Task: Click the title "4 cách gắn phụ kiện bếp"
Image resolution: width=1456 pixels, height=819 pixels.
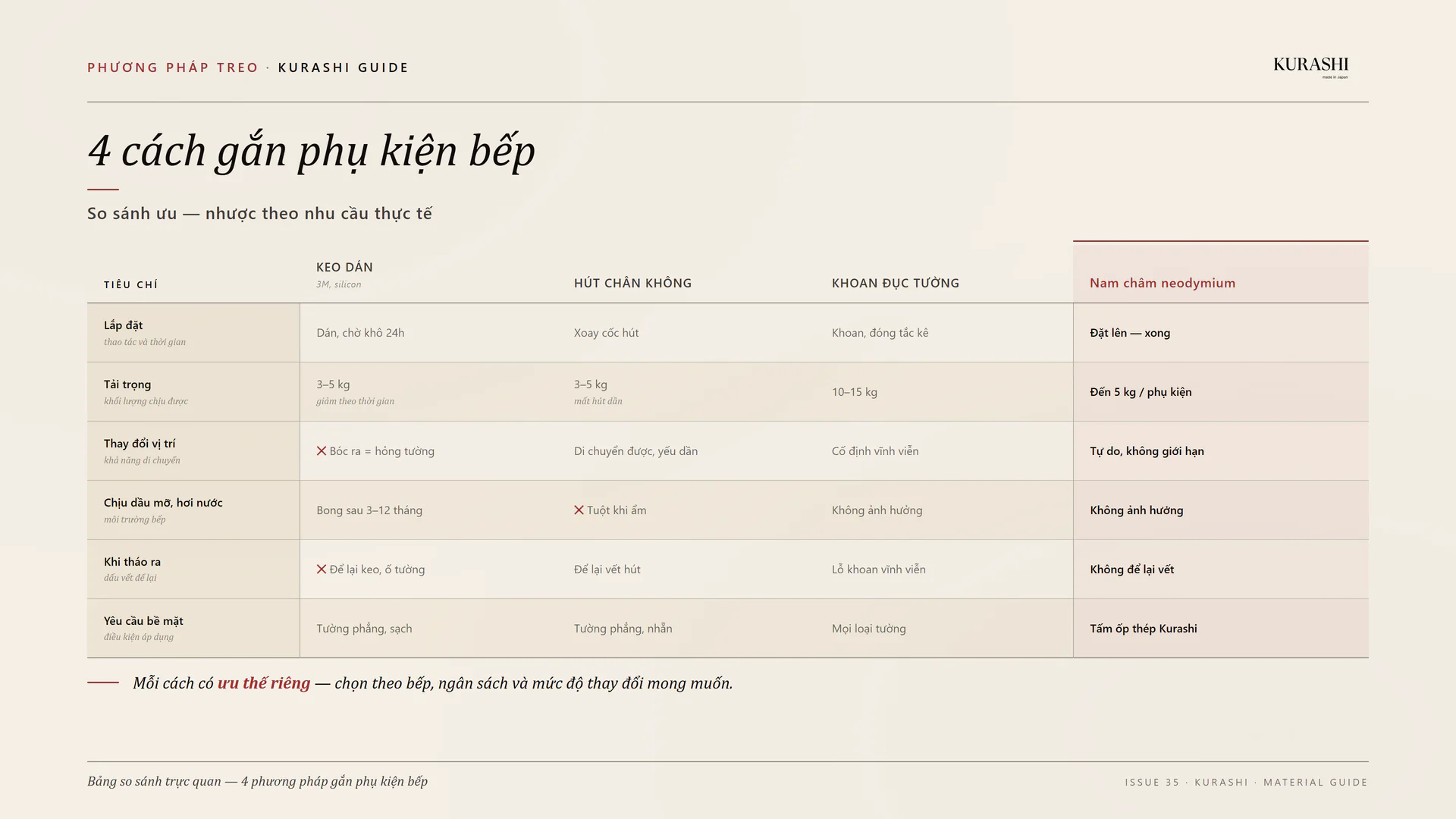Action: [312, 151]
